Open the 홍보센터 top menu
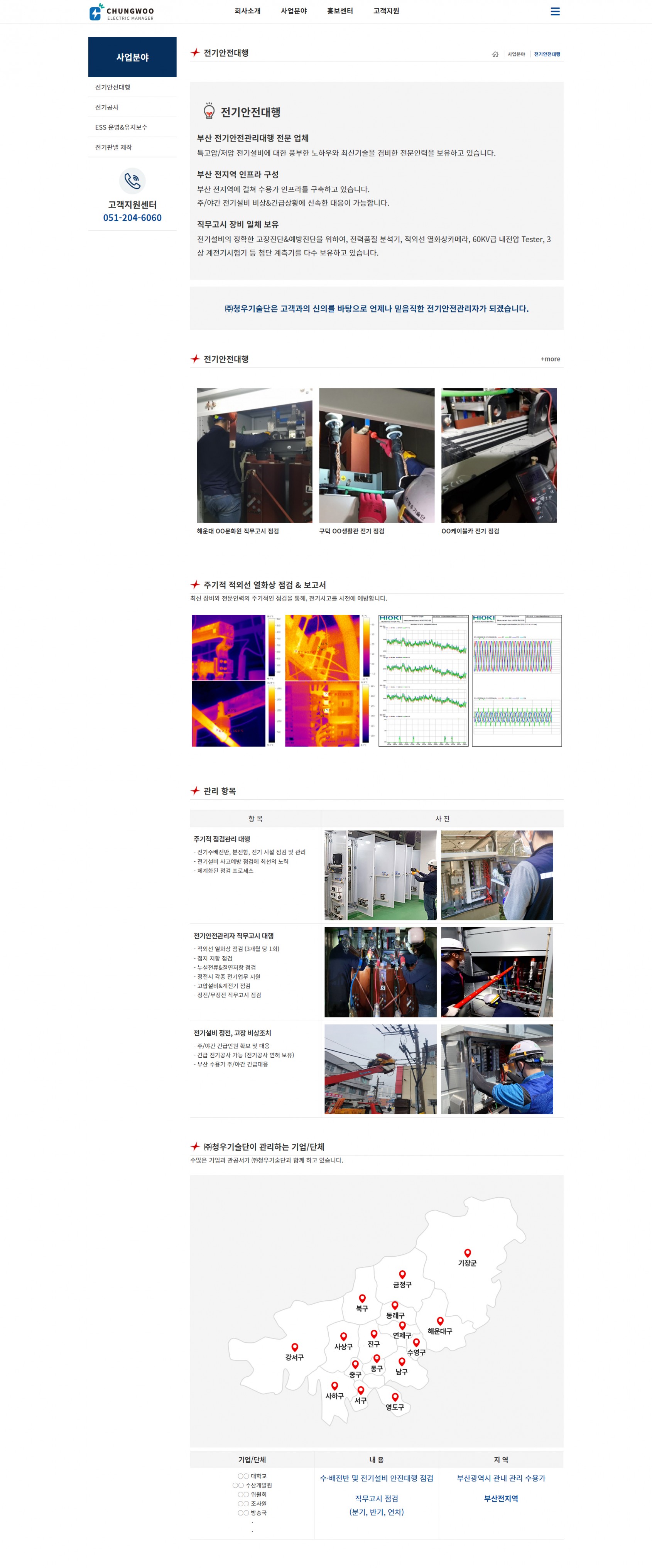652x1568 pixels. [340, 11]
